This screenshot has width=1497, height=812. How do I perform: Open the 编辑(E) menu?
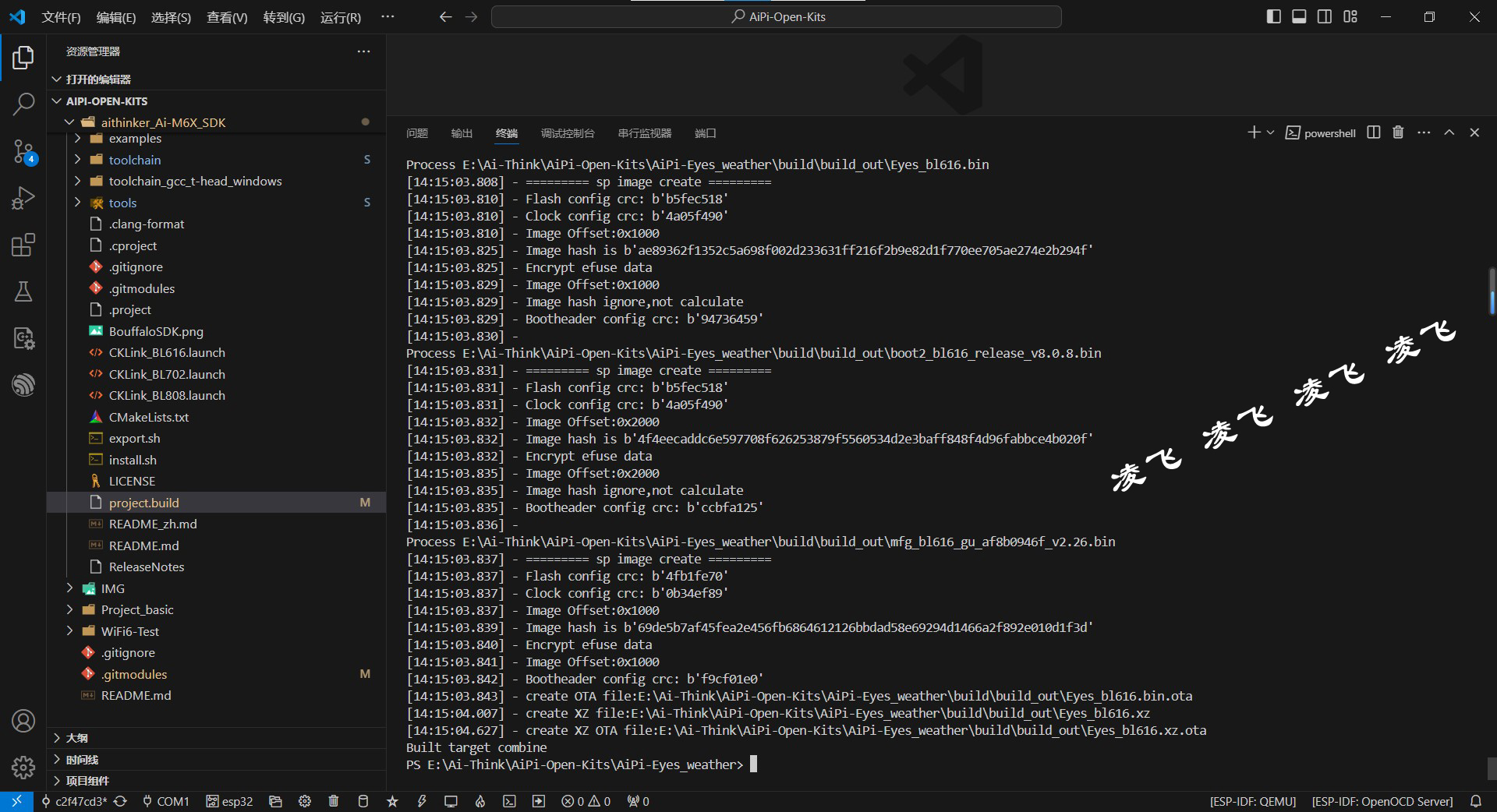(116, 17)
